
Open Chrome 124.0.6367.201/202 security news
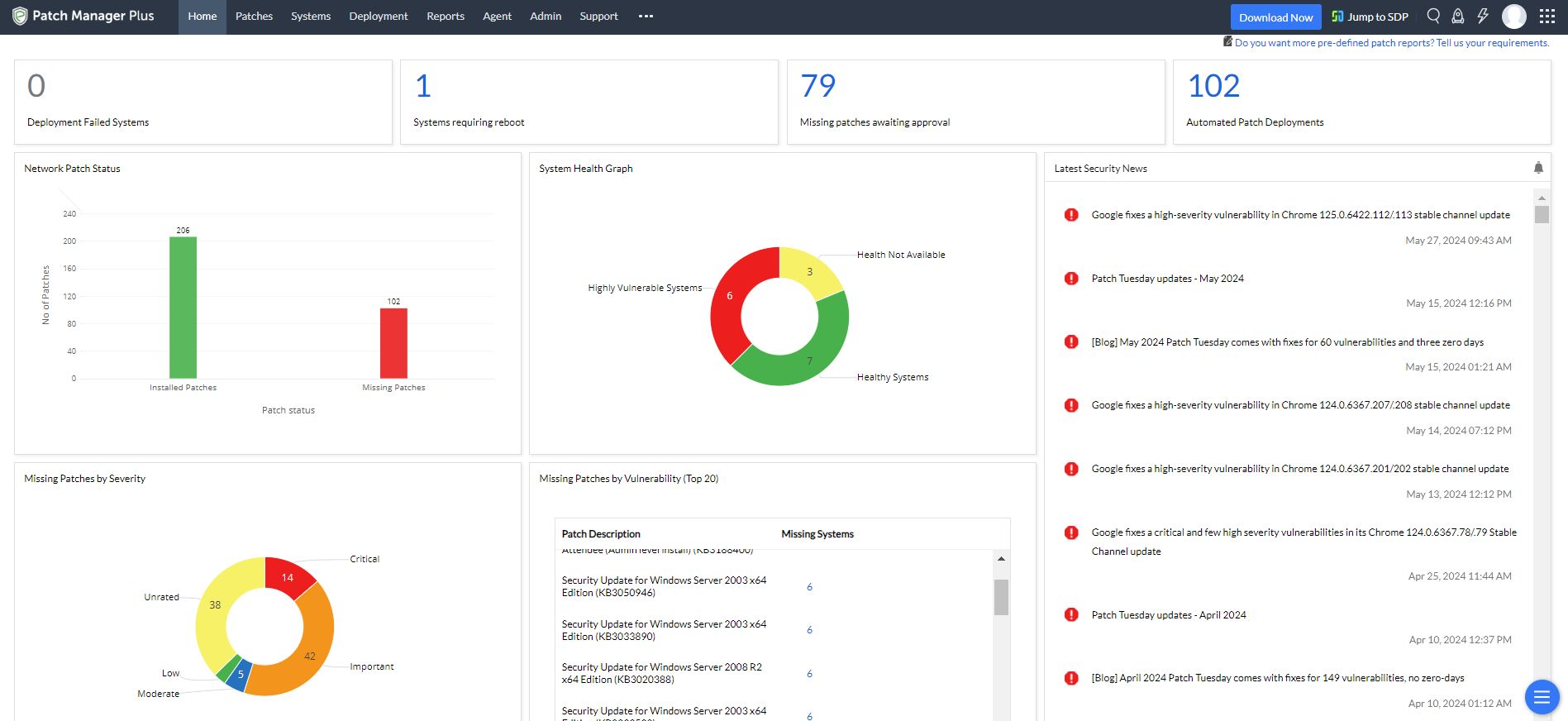tap(1299, 469)
